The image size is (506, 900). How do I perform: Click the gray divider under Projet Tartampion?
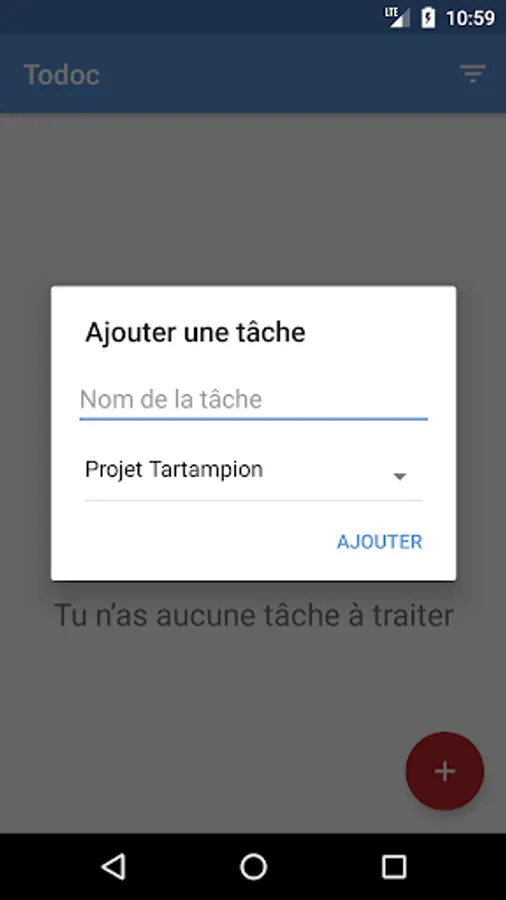pos(253,501)
